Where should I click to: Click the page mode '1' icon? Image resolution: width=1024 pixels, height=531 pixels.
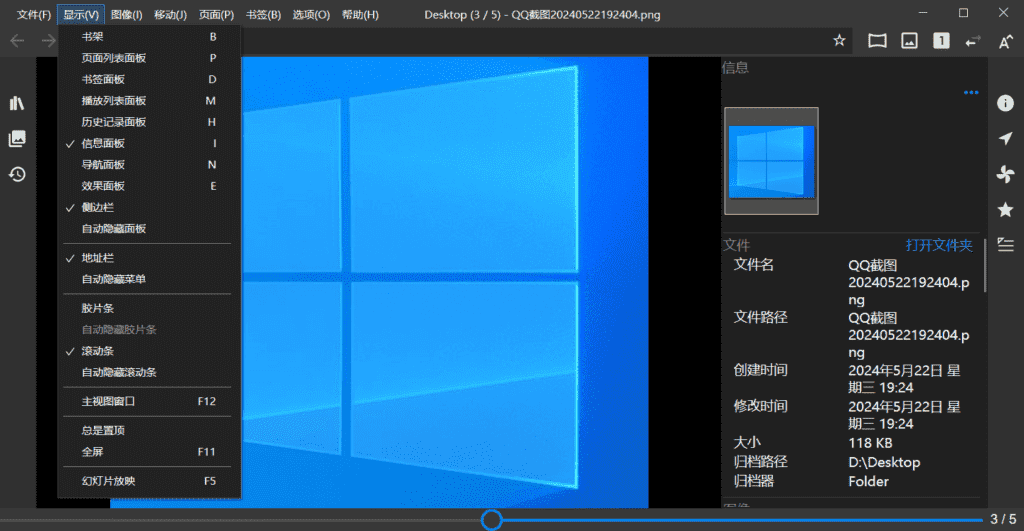tap(941, 41)
